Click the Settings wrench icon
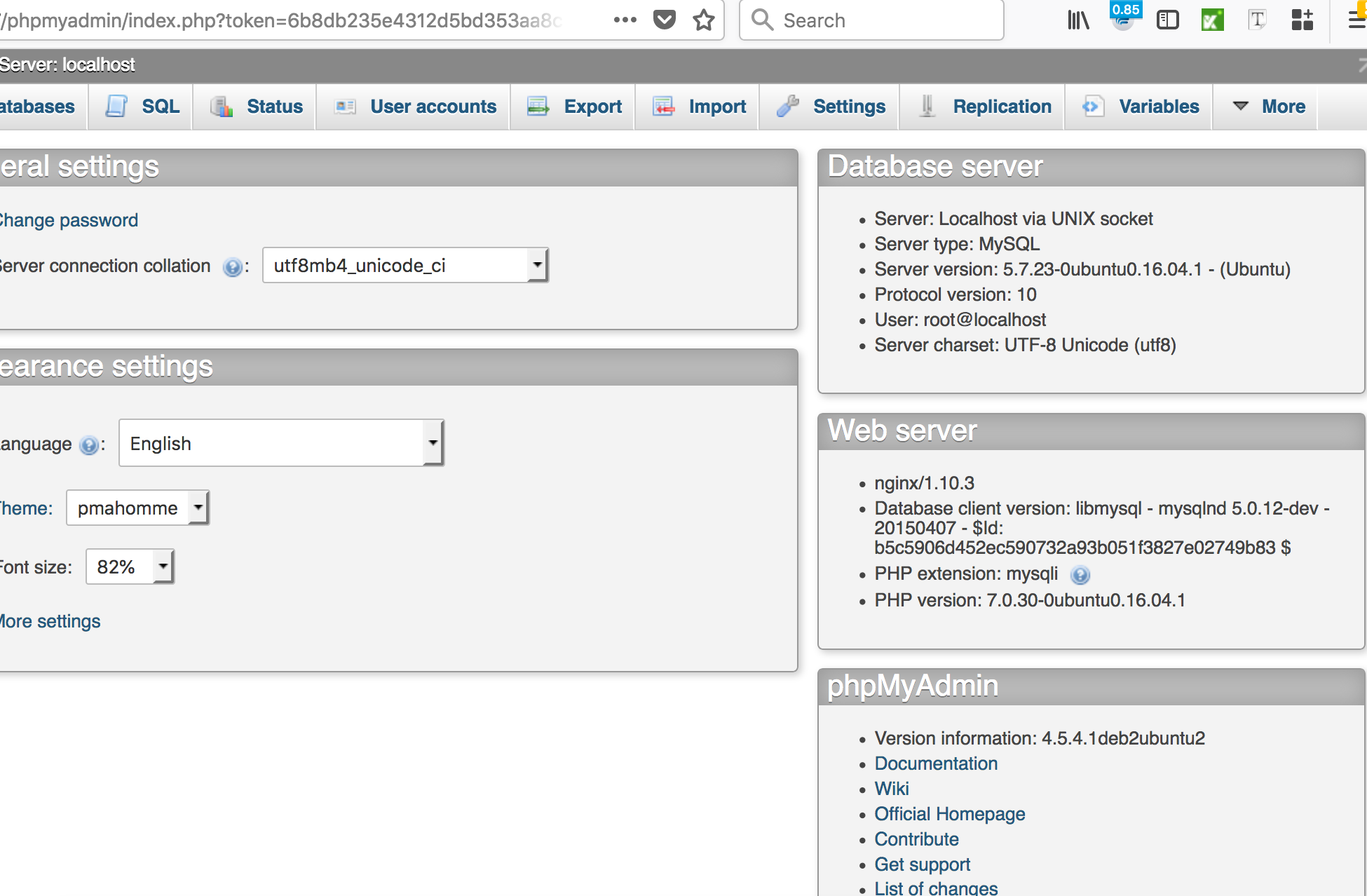The image size is (1367, 896). [x=788, y=107]
